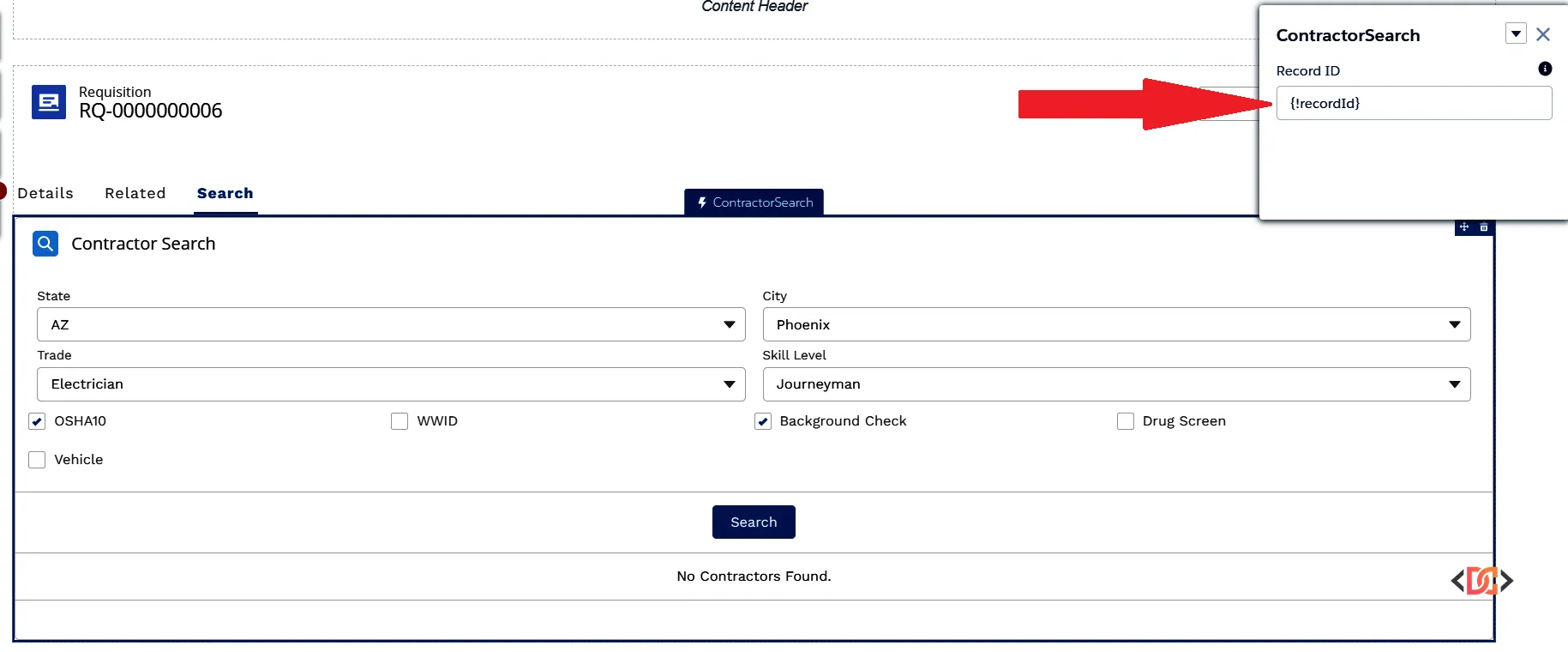
Task: Click the Content Header placeholder text
Action: pyautogui.click(x=754, y=7)
